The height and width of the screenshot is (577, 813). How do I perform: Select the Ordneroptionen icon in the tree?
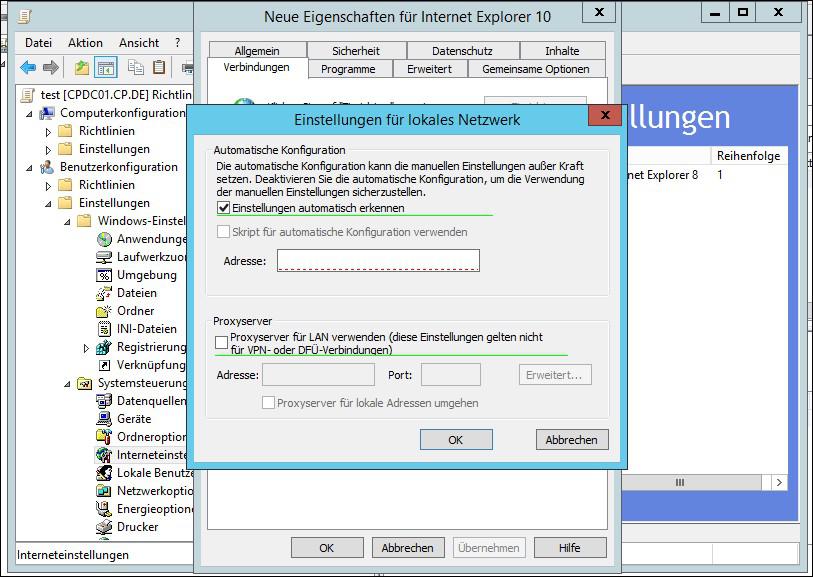point(104,437)
